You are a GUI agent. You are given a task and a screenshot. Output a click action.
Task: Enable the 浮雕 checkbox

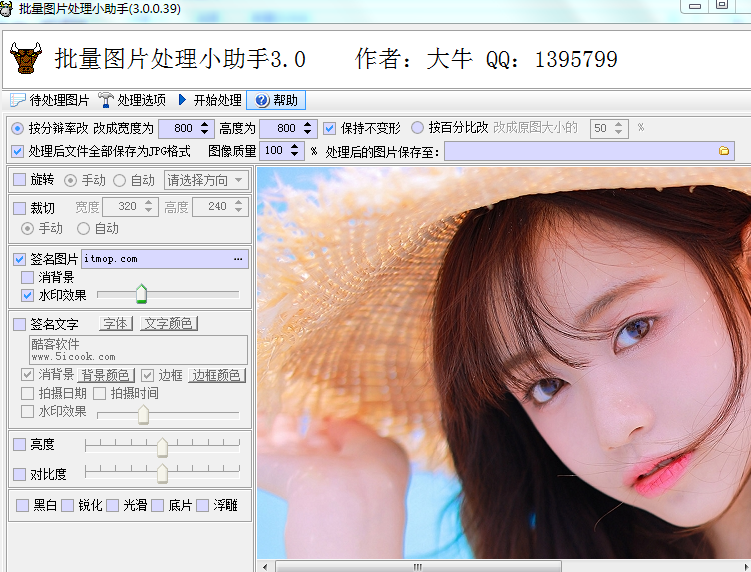203,505
